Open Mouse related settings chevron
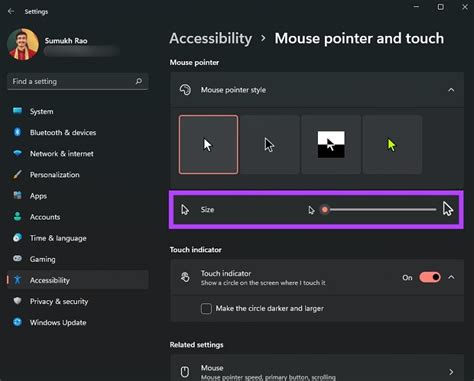This screenshot has width=474, height=381. (x=451, y=372)
